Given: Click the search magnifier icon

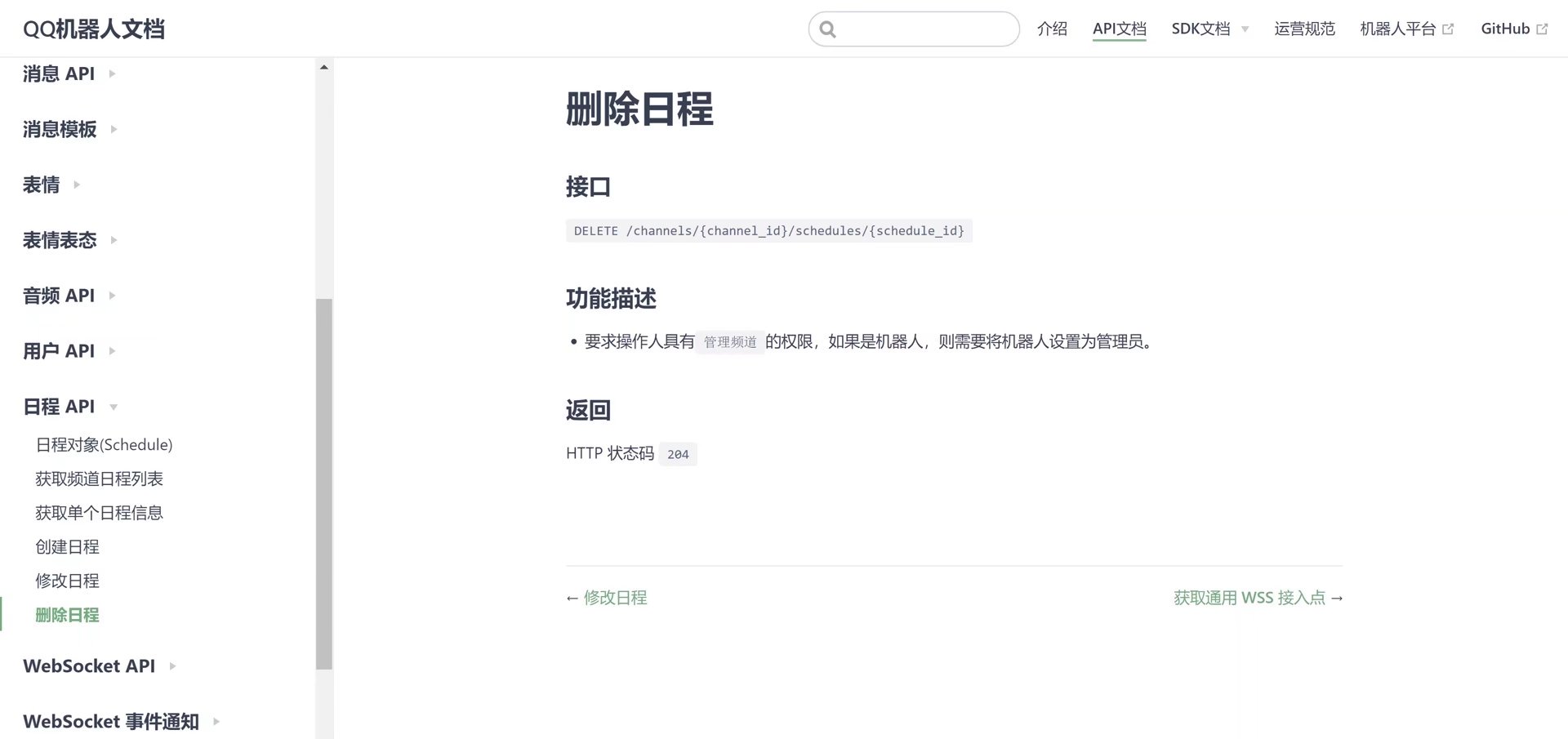Looking at the screenshot, I should (827, 29).
